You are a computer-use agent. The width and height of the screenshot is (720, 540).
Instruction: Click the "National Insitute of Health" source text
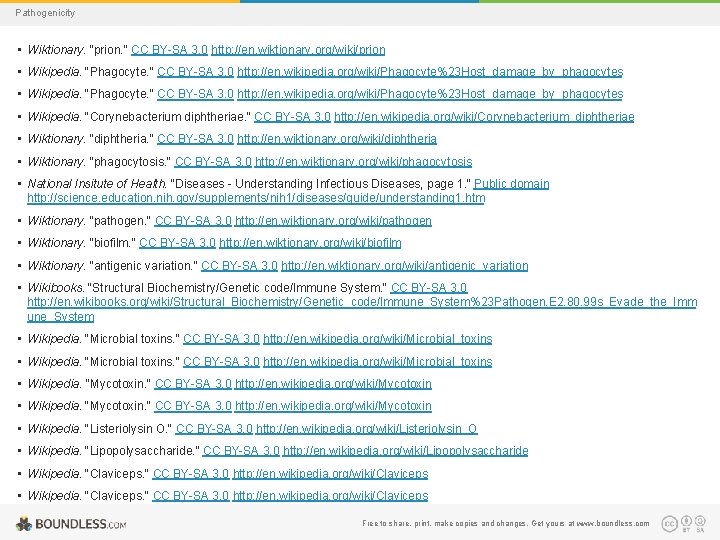pos(96,184)
